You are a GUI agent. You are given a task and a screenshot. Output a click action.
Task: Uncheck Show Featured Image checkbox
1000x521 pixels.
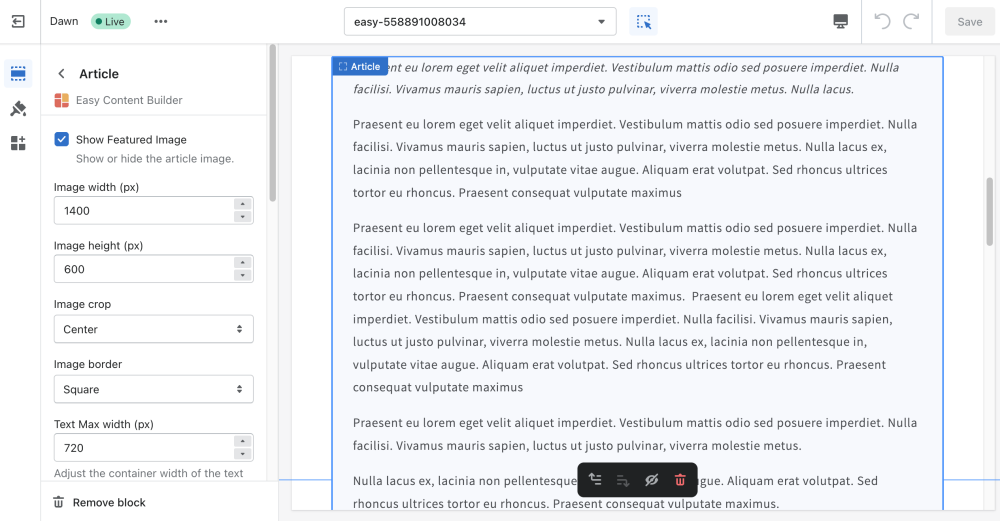point(62,139)
